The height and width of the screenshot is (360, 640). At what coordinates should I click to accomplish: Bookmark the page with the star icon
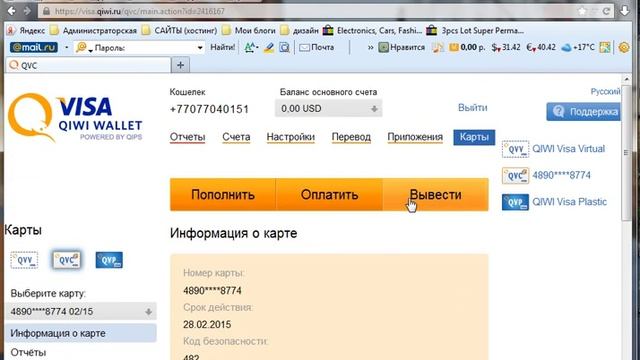click(x=582, y=11)
